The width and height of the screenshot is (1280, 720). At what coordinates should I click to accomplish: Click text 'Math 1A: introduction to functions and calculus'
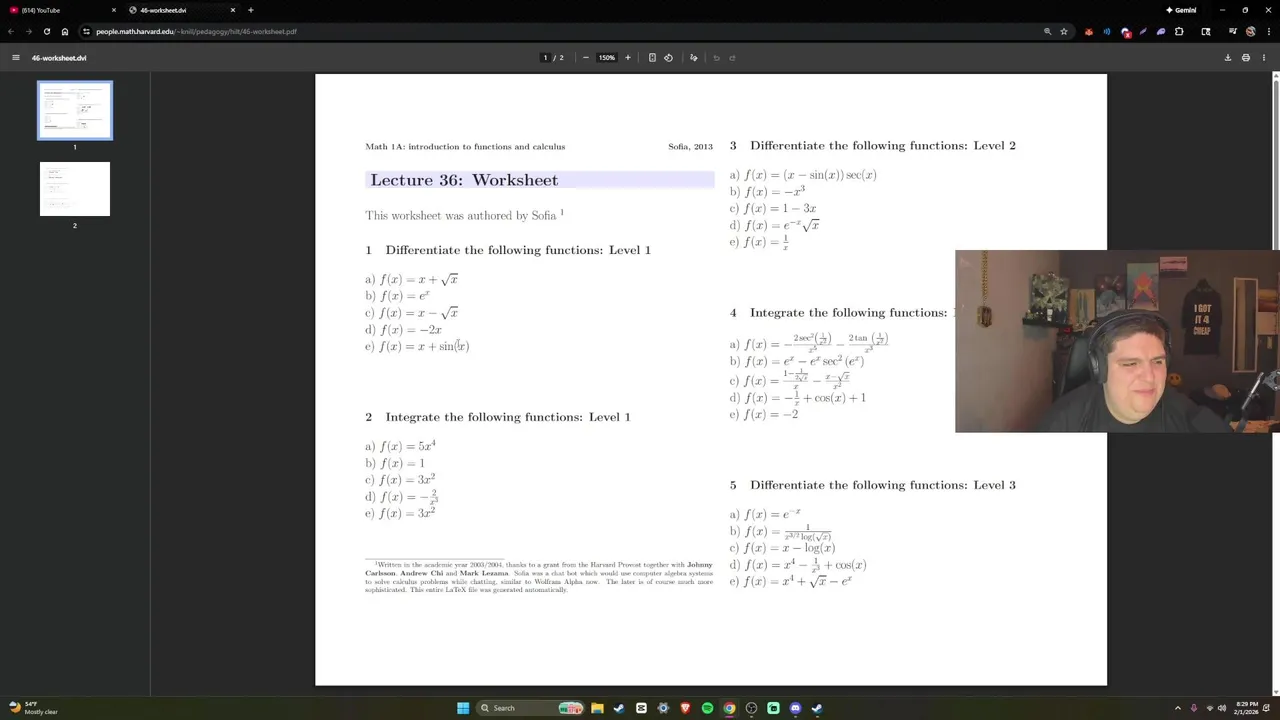click(465, 147)
